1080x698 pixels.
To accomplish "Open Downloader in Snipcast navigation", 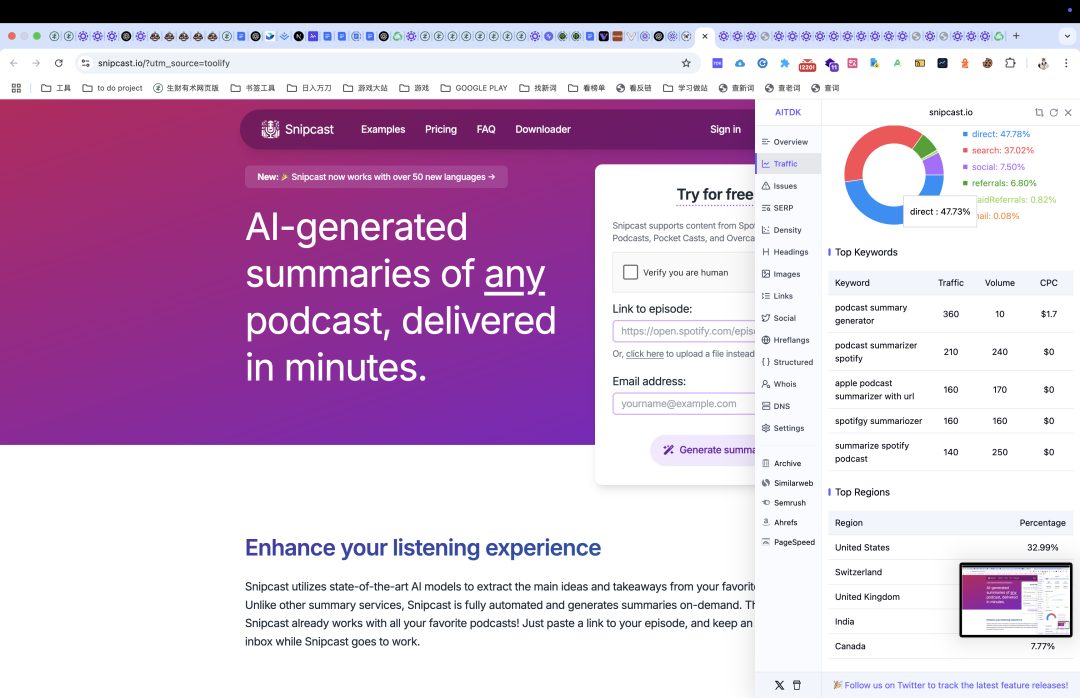I will [x=543, y=130].
